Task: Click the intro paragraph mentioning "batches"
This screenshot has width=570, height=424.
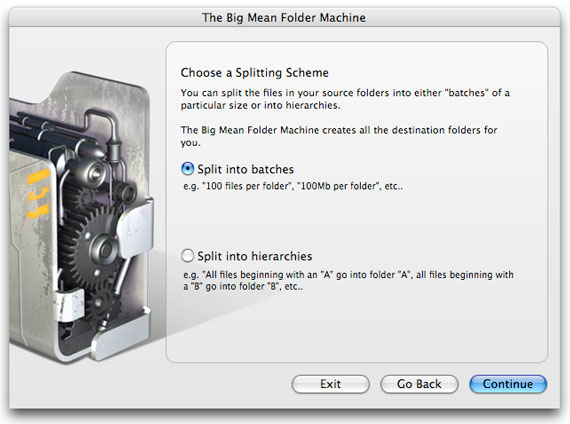Action: 345,99
